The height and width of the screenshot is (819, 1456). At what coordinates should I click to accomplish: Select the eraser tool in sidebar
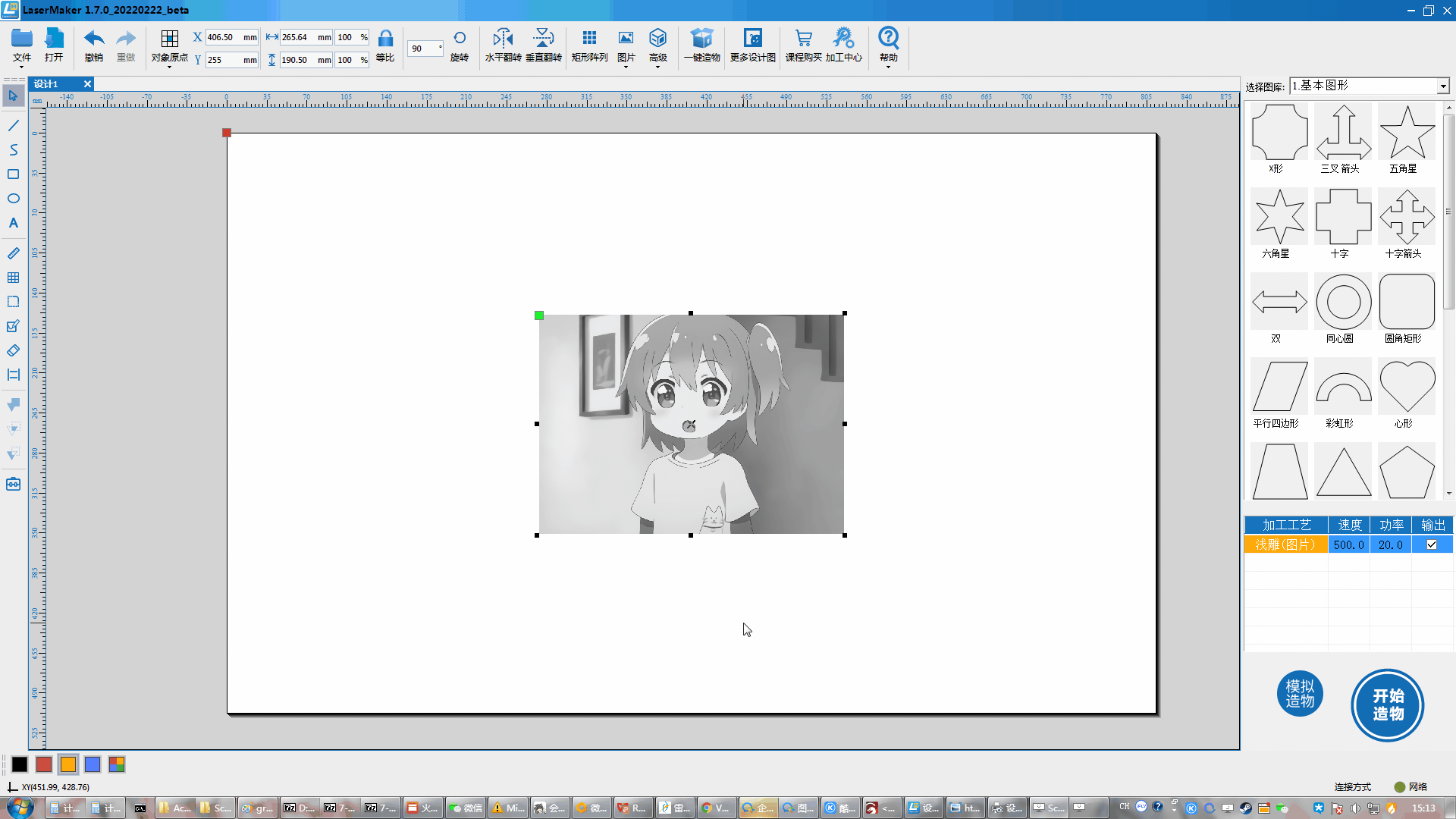point(13,350)
